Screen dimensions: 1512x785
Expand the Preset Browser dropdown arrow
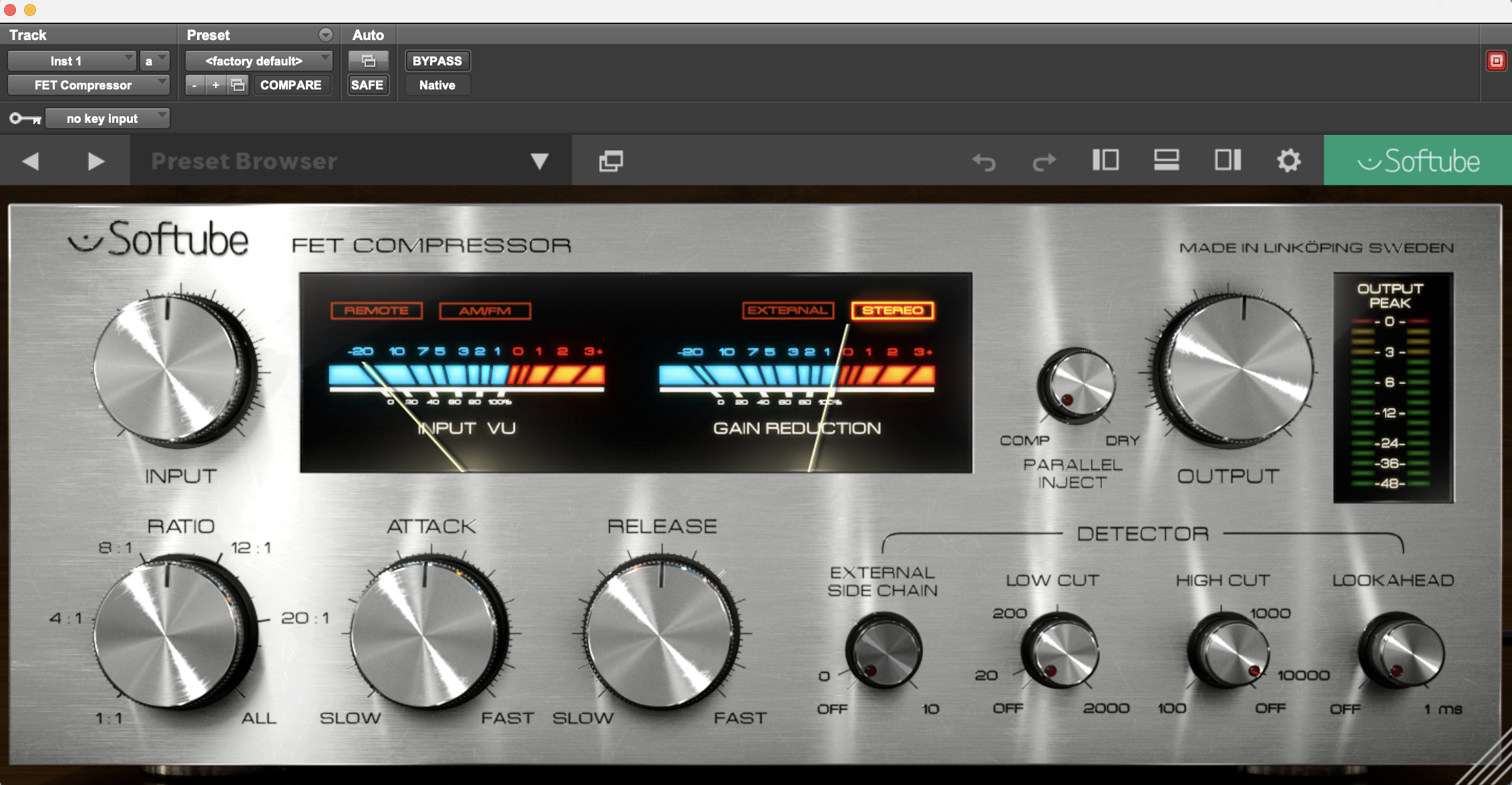539,161
